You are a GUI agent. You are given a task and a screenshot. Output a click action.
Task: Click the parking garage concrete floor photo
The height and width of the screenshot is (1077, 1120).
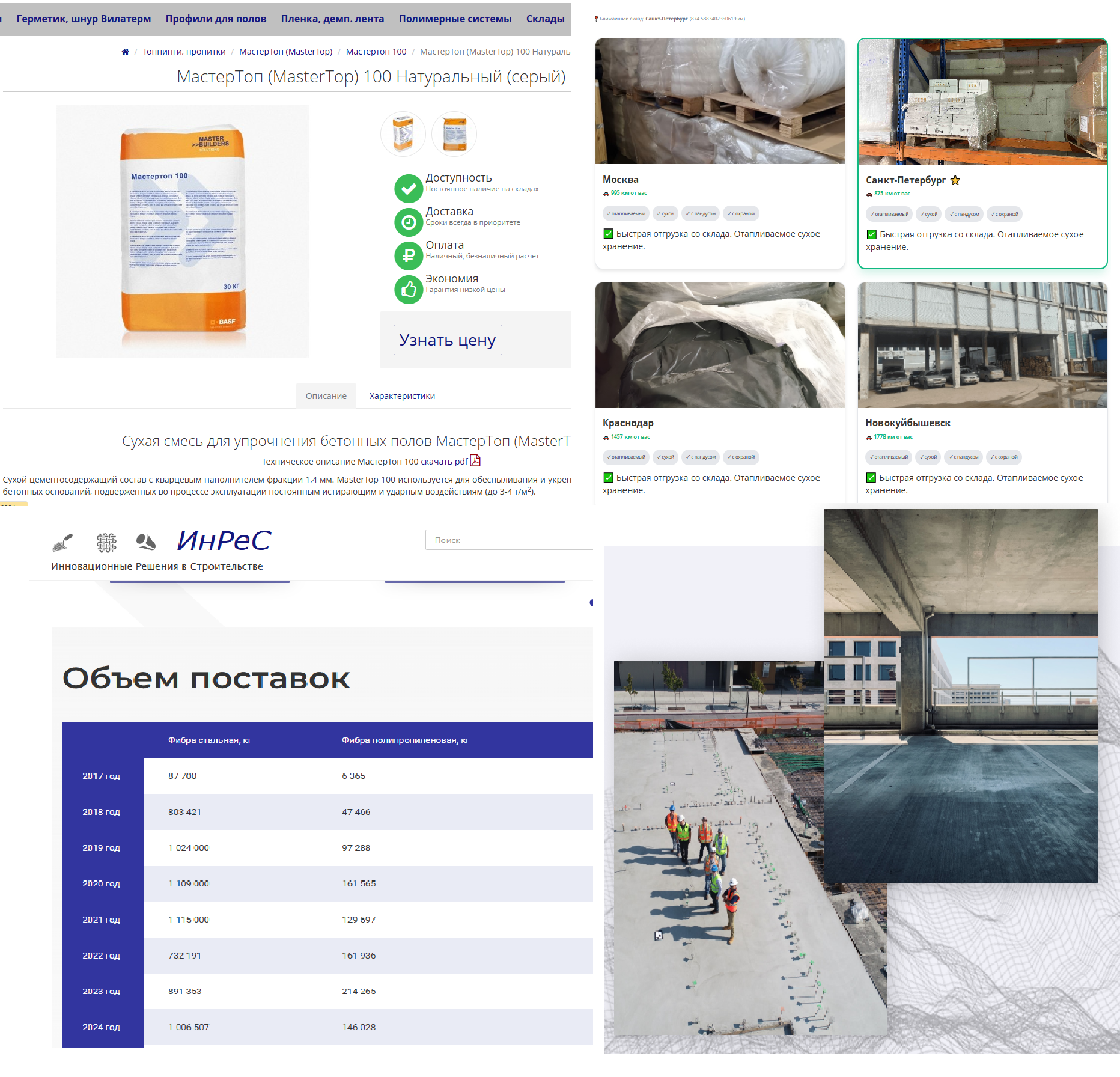tap(961, 696)
